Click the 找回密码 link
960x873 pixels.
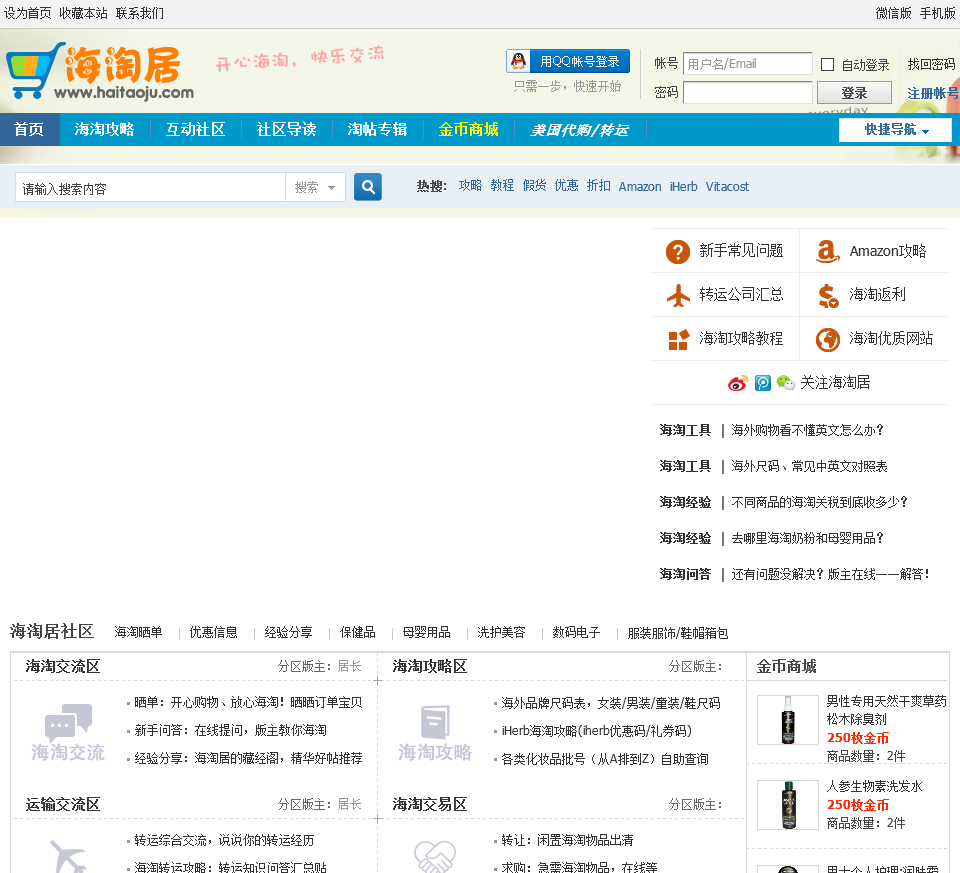pos(931,64)
